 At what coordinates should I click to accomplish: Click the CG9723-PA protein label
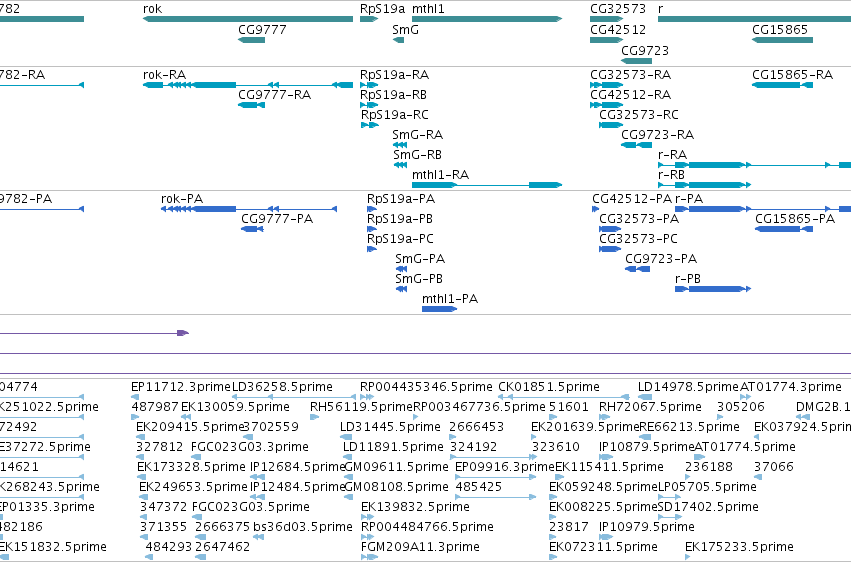click(x=661, y=259)
